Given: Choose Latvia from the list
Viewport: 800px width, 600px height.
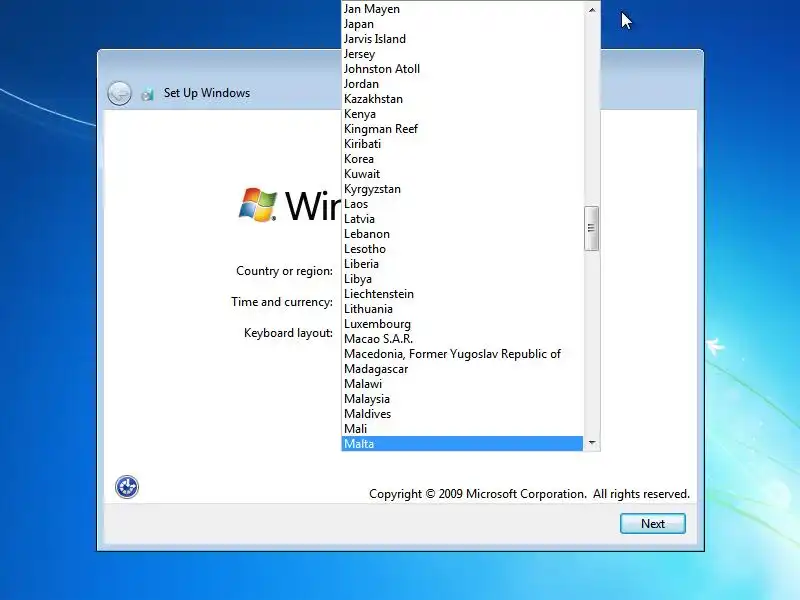Looking at the screenshot, I should (462, 219).
